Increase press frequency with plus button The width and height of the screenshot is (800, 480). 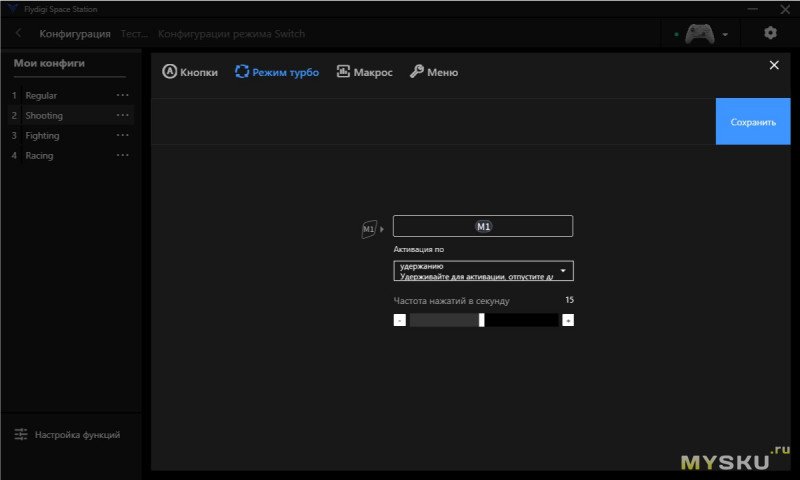568,320
